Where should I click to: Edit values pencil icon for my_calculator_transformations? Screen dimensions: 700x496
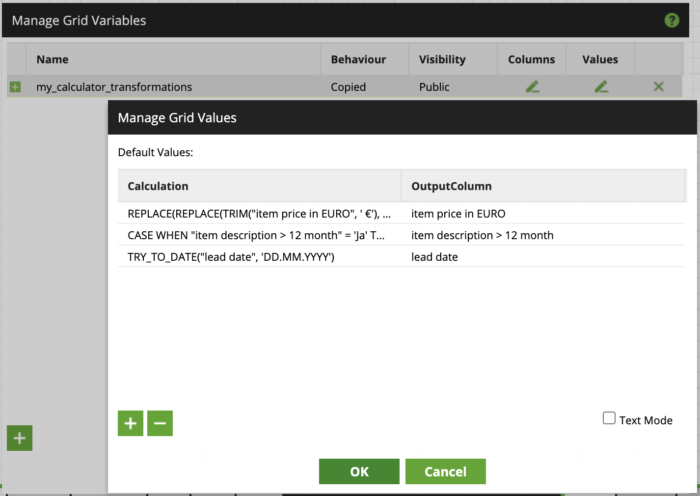(x=600, y=87)
